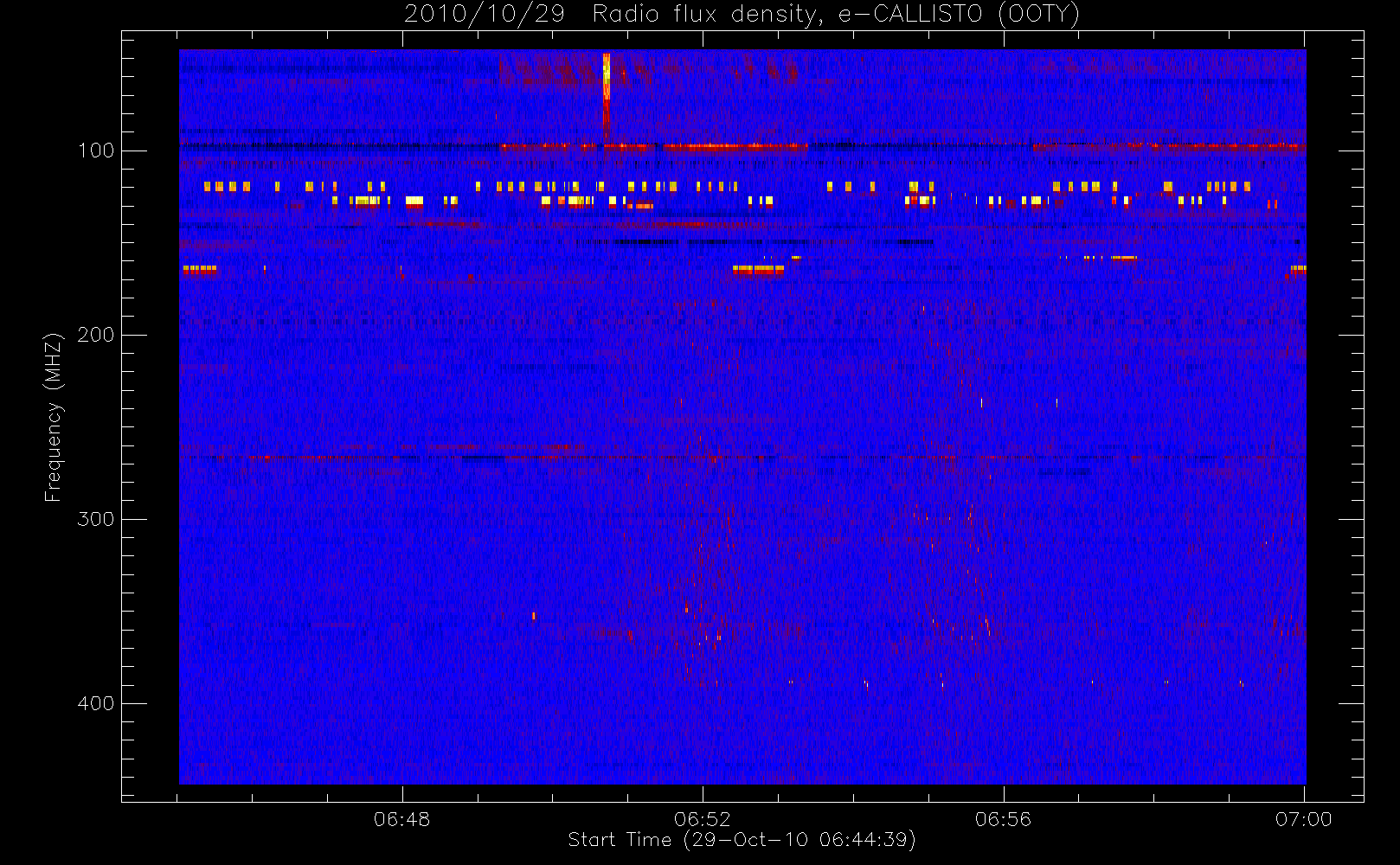Click the 06:56 time tick label
This screenshot has width=1400, height=865.
(x=1004, y=819)
